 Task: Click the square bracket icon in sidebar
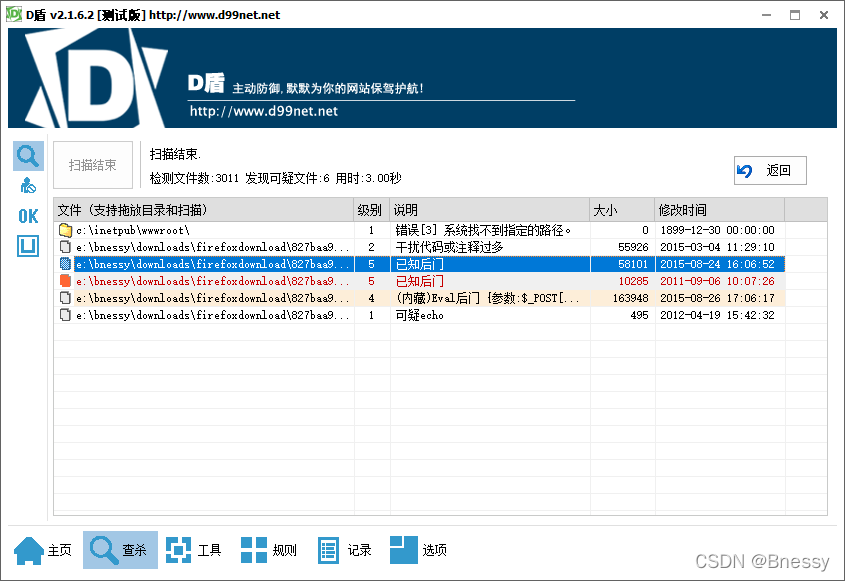28,246
